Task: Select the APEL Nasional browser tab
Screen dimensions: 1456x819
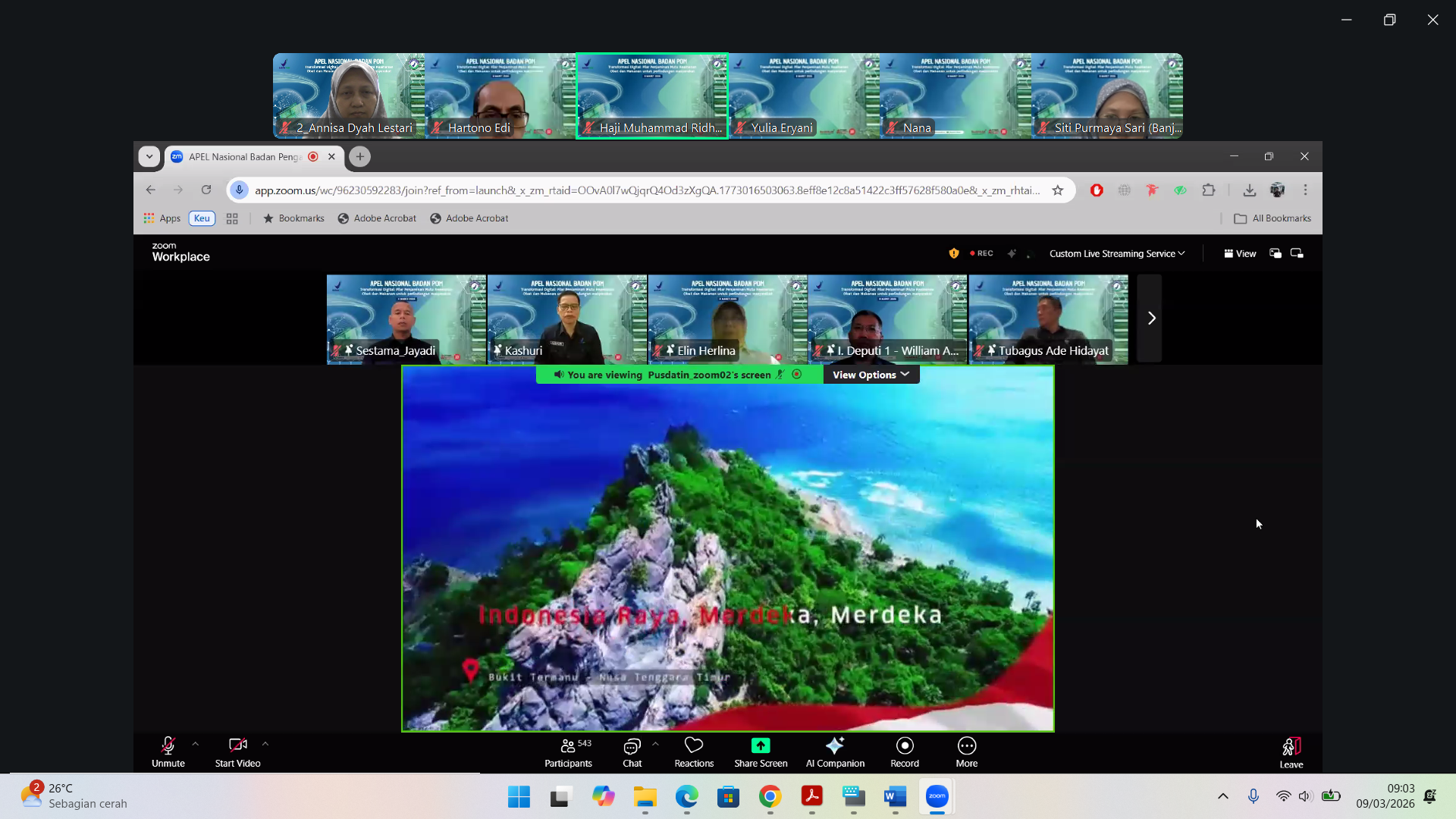Action: coord(245,157)
